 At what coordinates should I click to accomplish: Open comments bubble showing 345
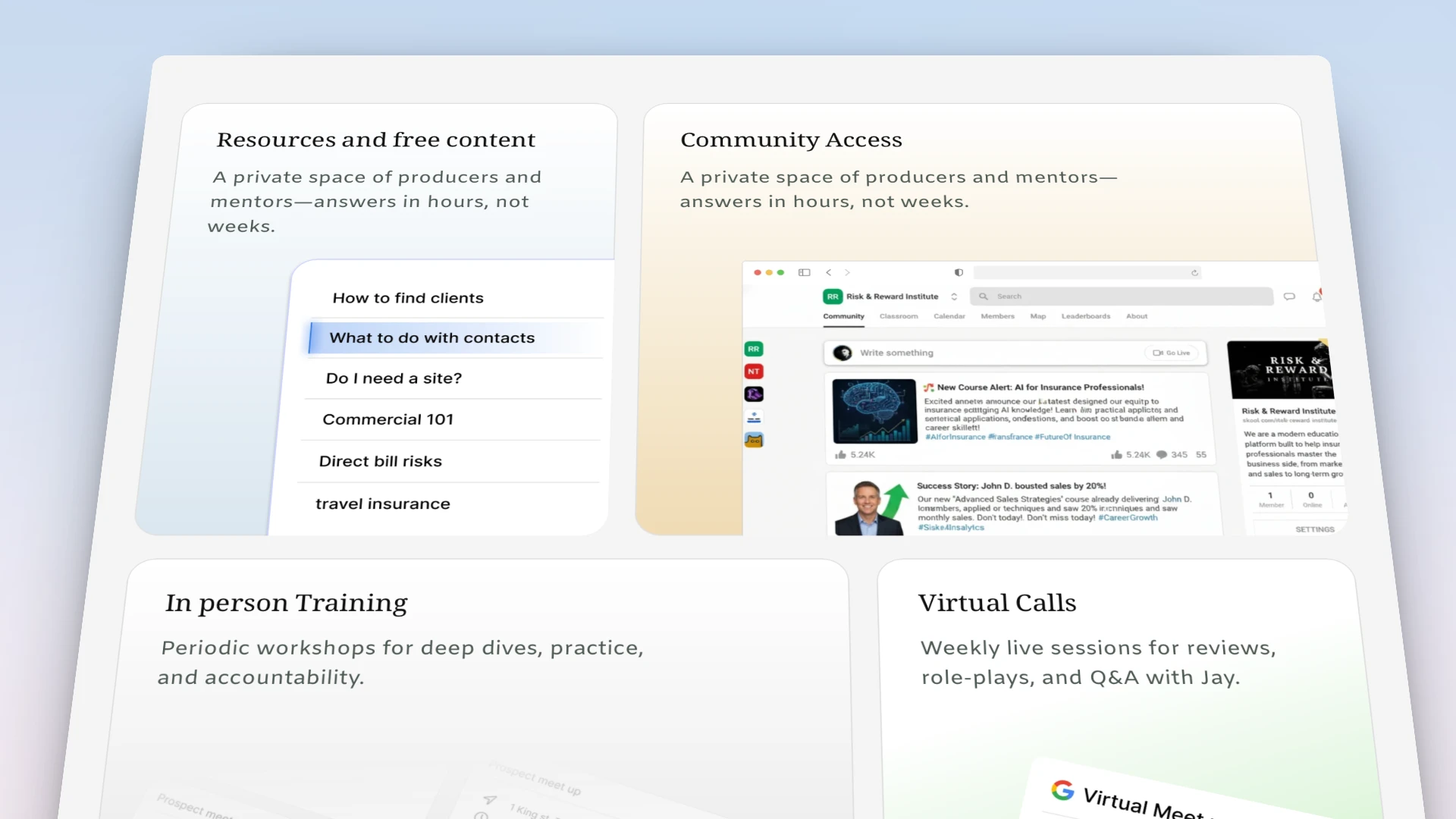(x=1161, y=455)
